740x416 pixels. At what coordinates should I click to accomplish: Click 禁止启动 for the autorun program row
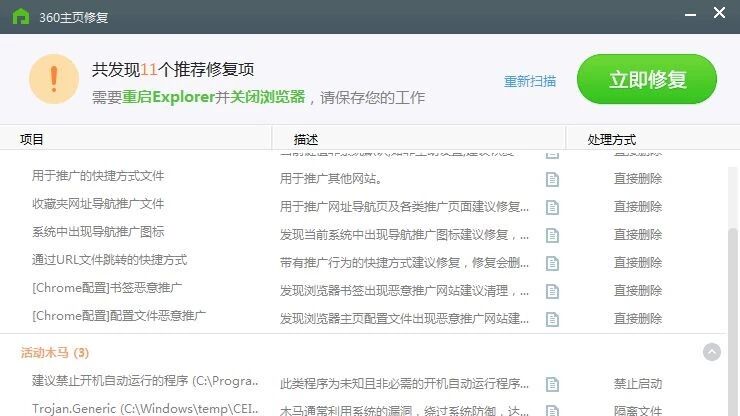[x=638, y=383]
